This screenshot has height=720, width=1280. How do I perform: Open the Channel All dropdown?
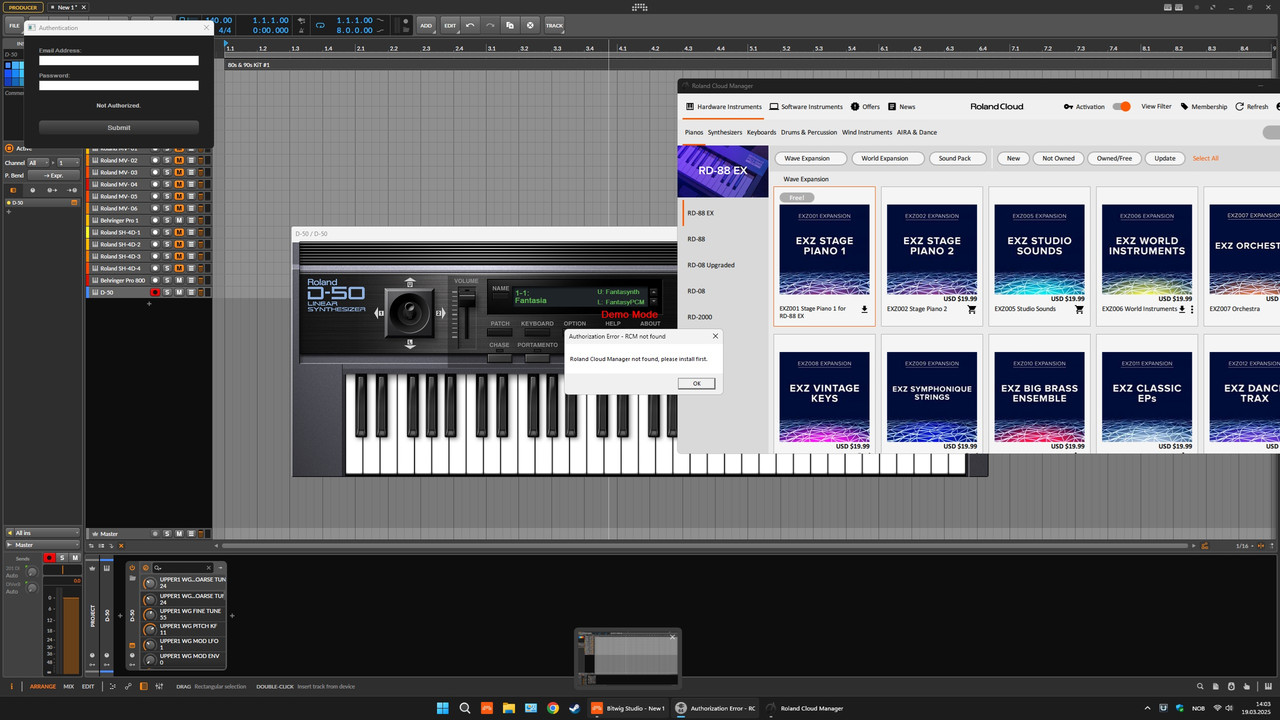point(38,162)
